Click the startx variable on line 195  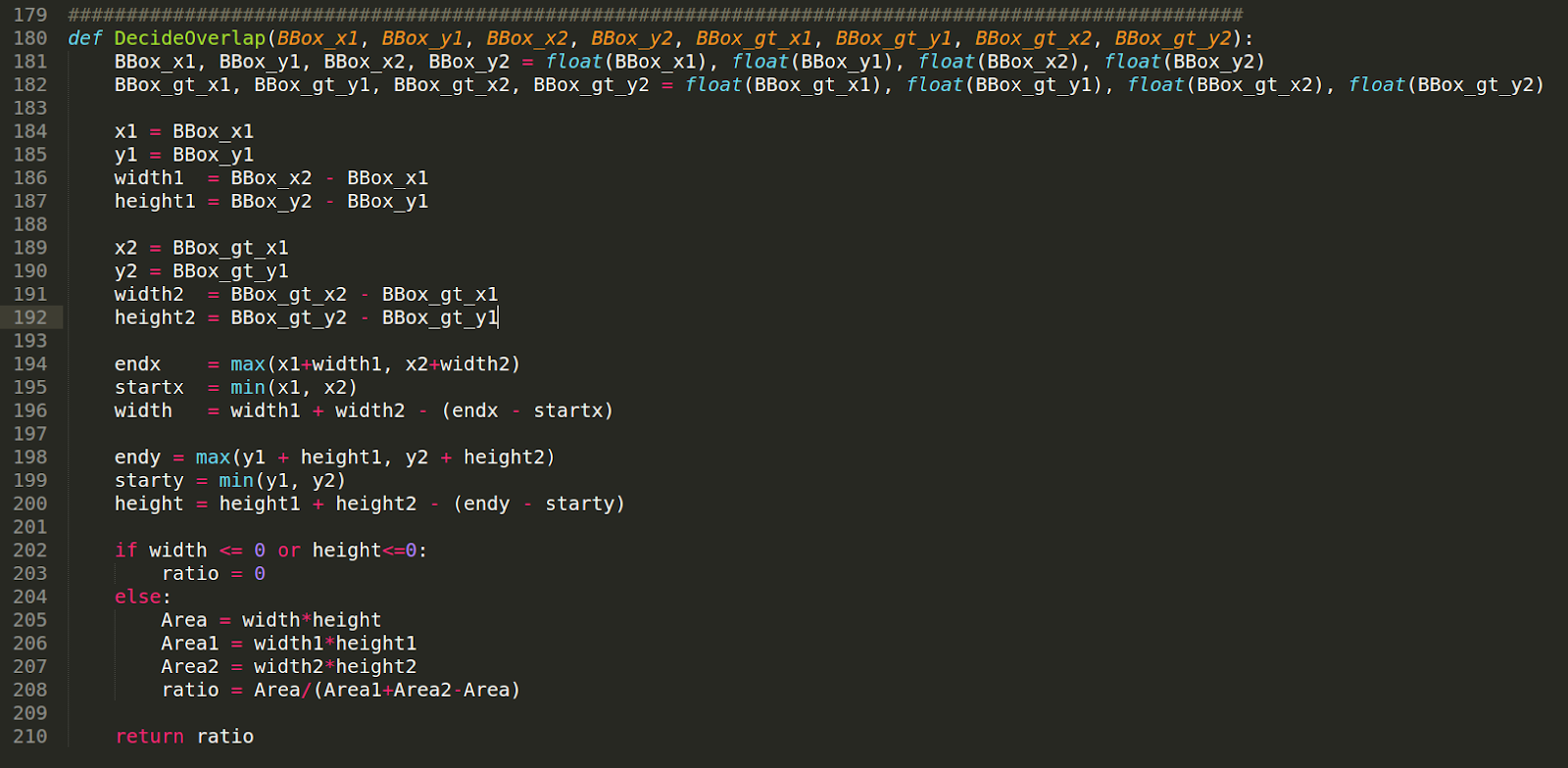(x=149, y=388)
